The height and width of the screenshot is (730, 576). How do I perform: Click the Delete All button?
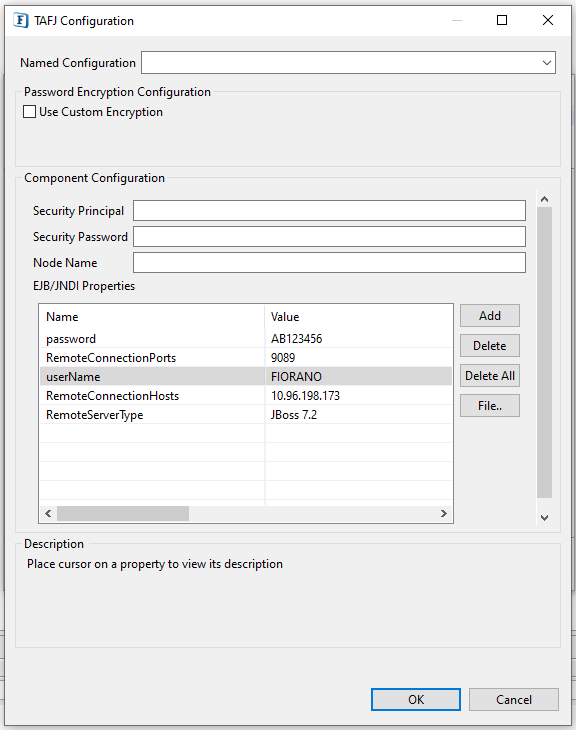click(x=490, y=376)
